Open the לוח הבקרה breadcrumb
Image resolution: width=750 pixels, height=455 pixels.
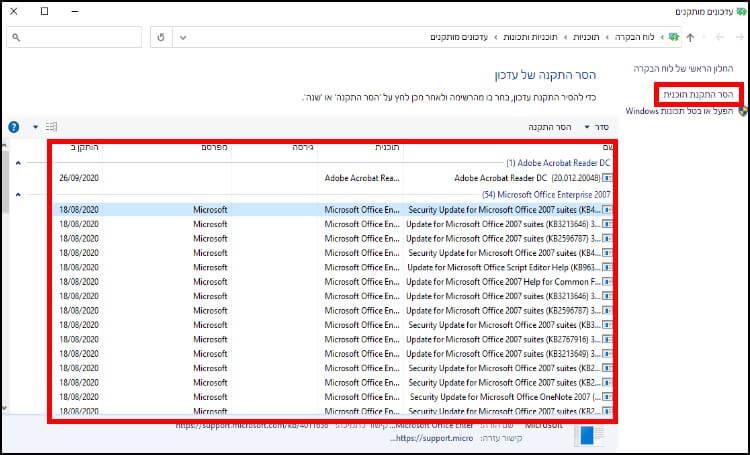coord(634,37)
